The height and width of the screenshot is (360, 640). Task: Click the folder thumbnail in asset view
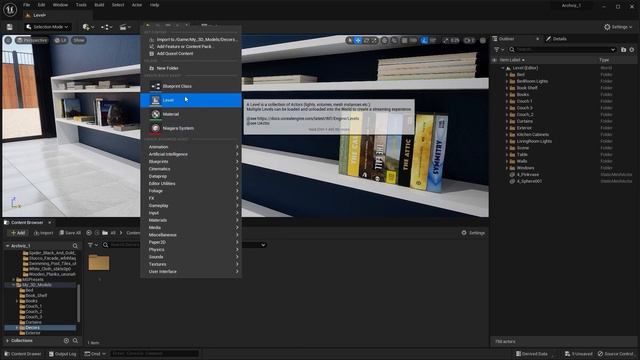pyautogui.click(x=99, y=262)
